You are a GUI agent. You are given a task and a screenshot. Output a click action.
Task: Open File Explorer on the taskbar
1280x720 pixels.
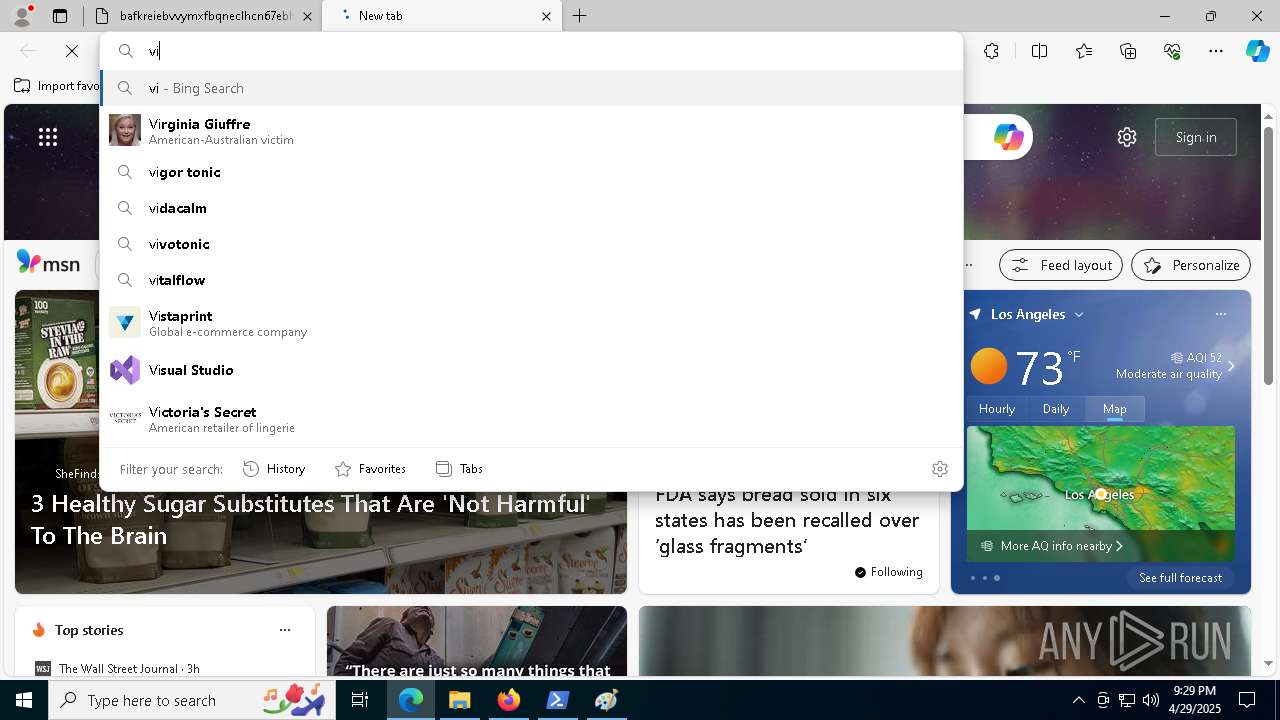(460, 700)
